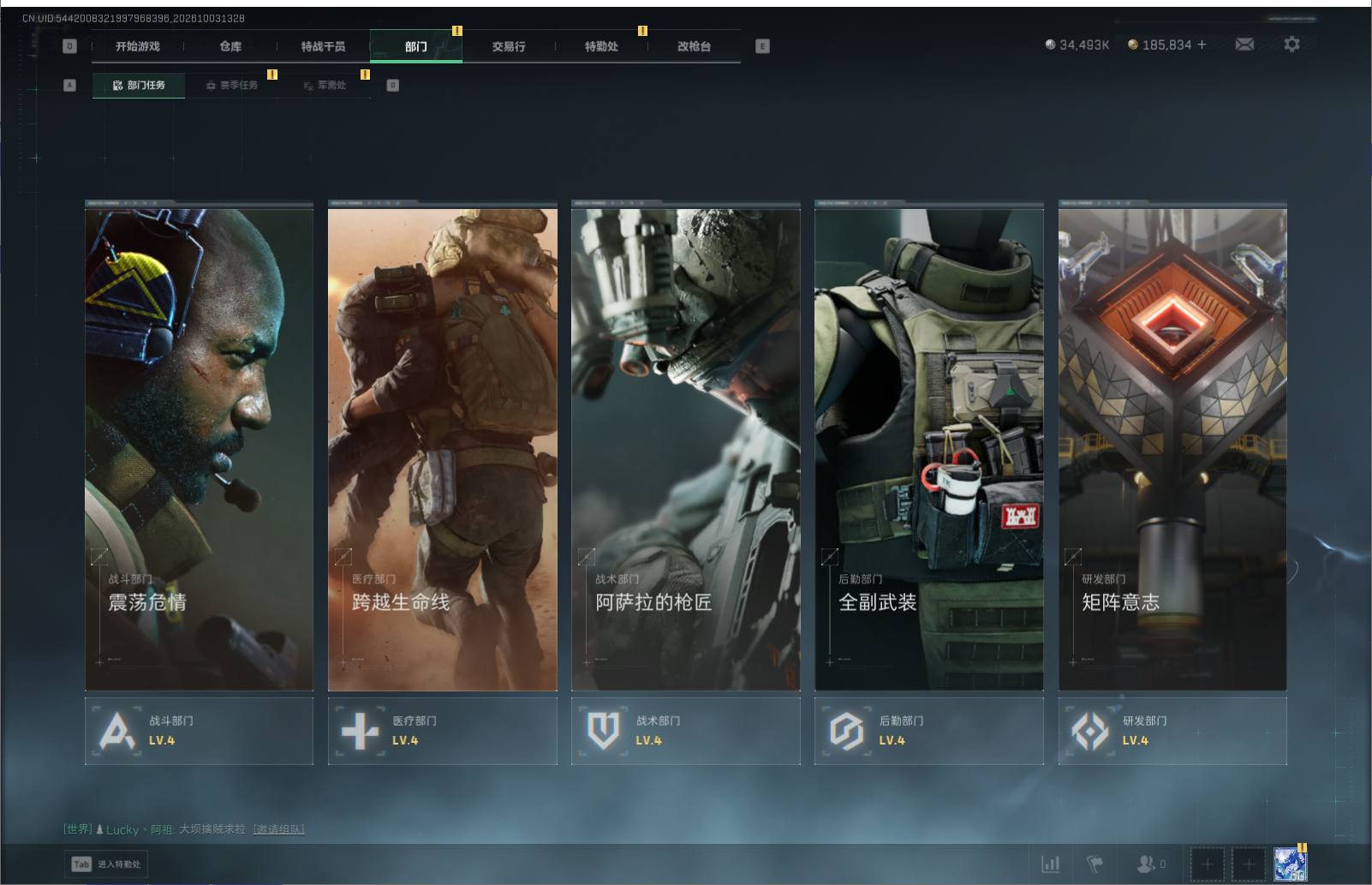The width and height of the screenshot is (1372, 885).
Task: Click the flag icon in bottom bar
Action: pos(1095,864)
